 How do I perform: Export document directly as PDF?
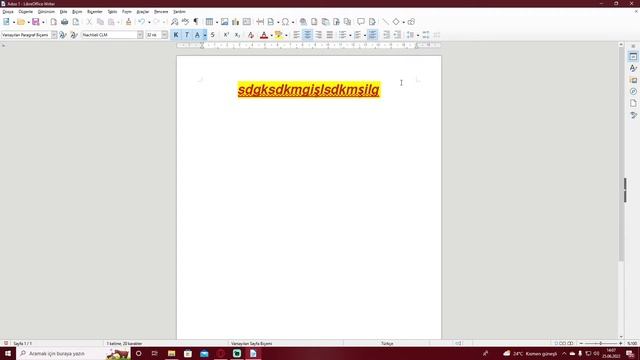(53, 22)
